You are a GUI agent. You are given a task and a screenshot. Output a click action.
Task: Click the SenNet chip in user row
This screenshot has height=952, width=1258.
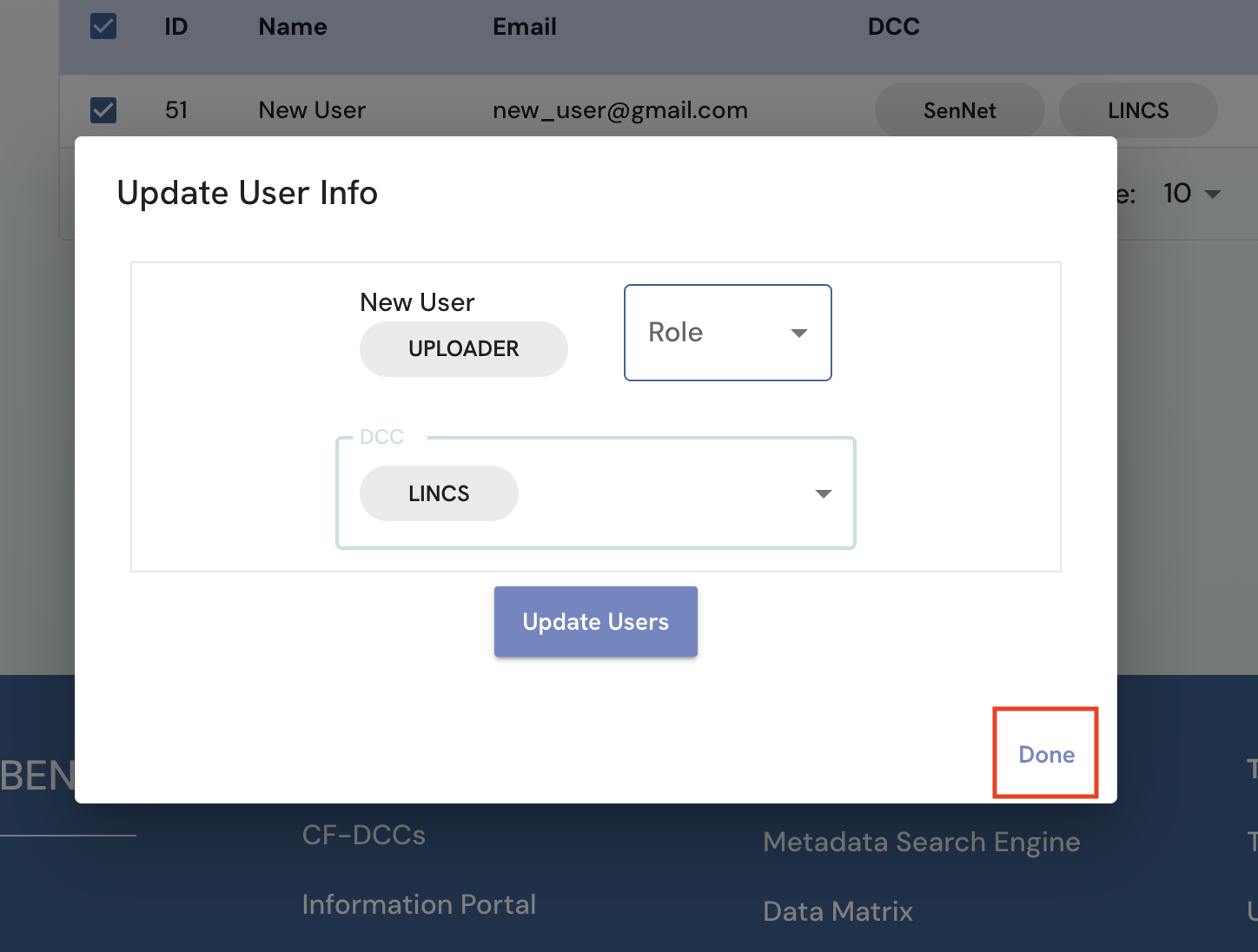pyautogui.click(x=959, y=110)
